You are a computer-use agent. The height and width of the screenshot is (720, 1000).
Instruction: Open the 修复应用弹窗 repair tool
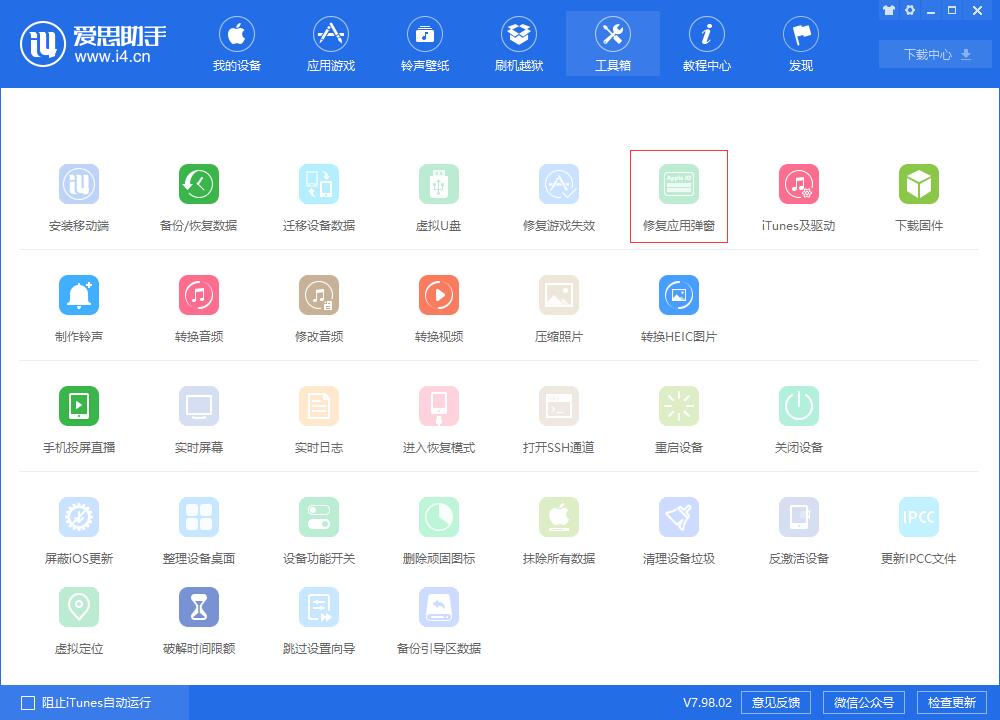679,195
